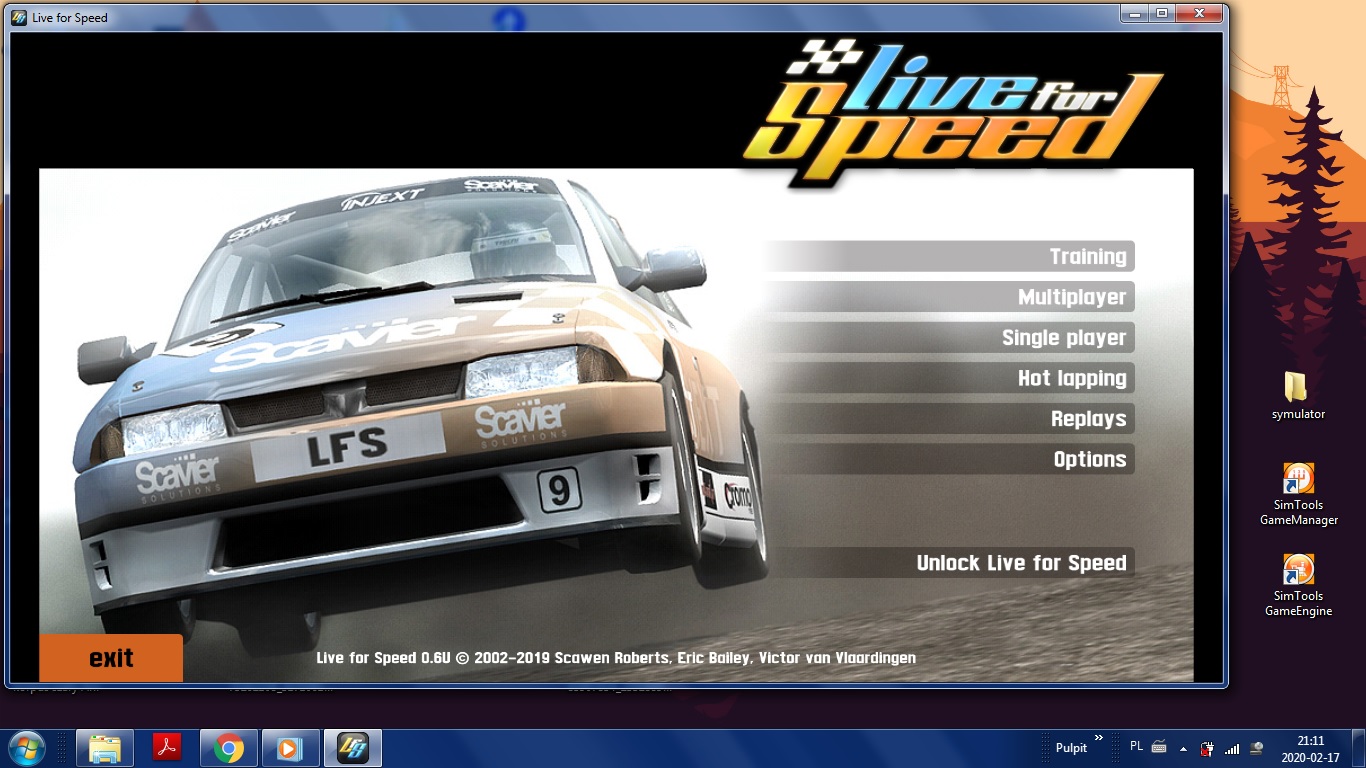Viewport: 1366px width, 768px height.
Task: Click the Live for Speed title bar icon
Action: point(19,17)
